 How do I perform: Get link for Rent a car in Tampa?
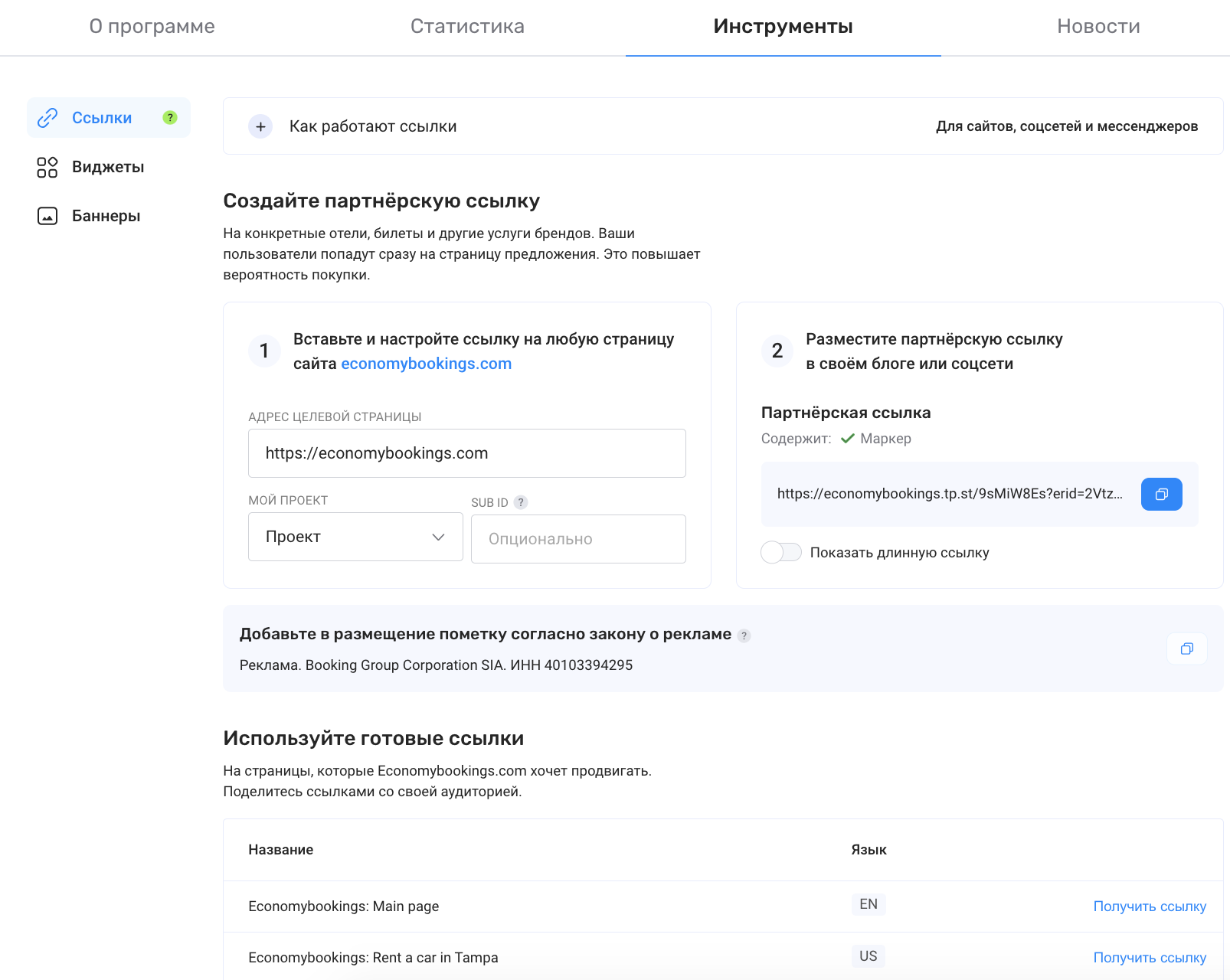[x=1150, y=958]
